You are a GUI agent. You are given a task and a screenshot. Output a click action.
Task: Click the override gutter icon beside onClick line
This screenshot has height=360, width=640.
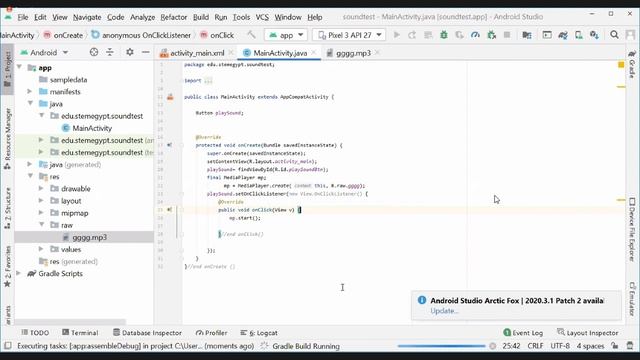pyautogui.click(x=169, y=210)
